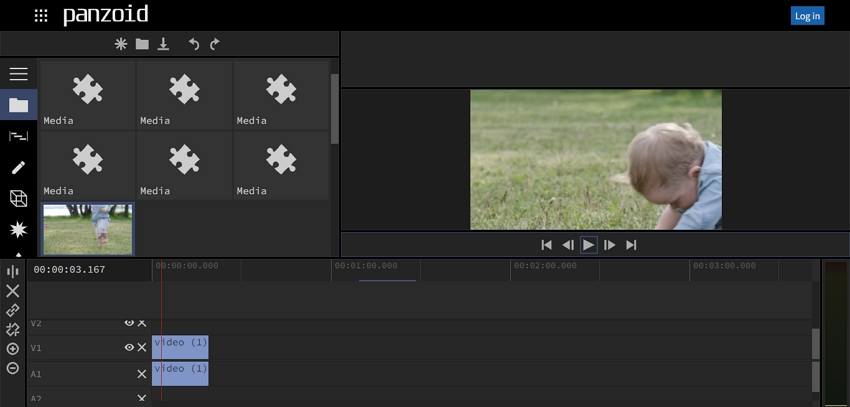Click ruler mark 00:01:00.000
Viewport: 850px width, 407px height.
365,266
